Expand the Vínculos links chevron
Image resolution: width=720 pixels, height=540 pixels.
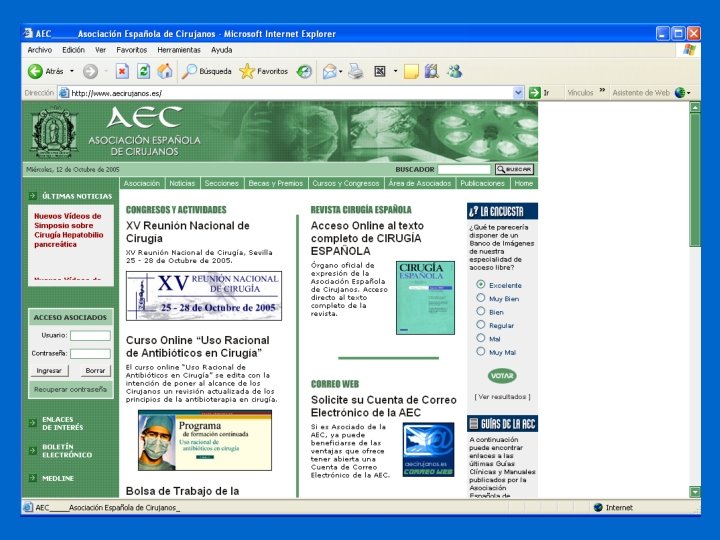602,90
